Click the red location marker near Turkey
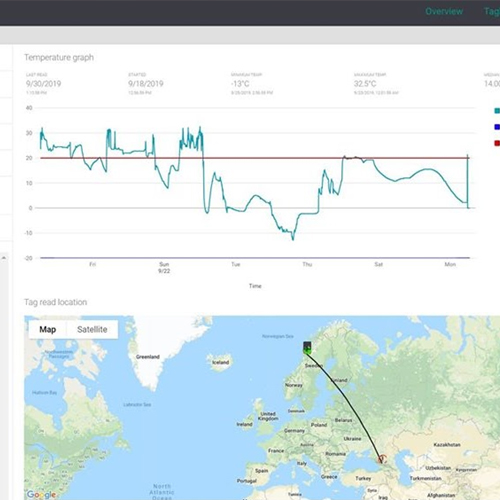 point(382,459)
